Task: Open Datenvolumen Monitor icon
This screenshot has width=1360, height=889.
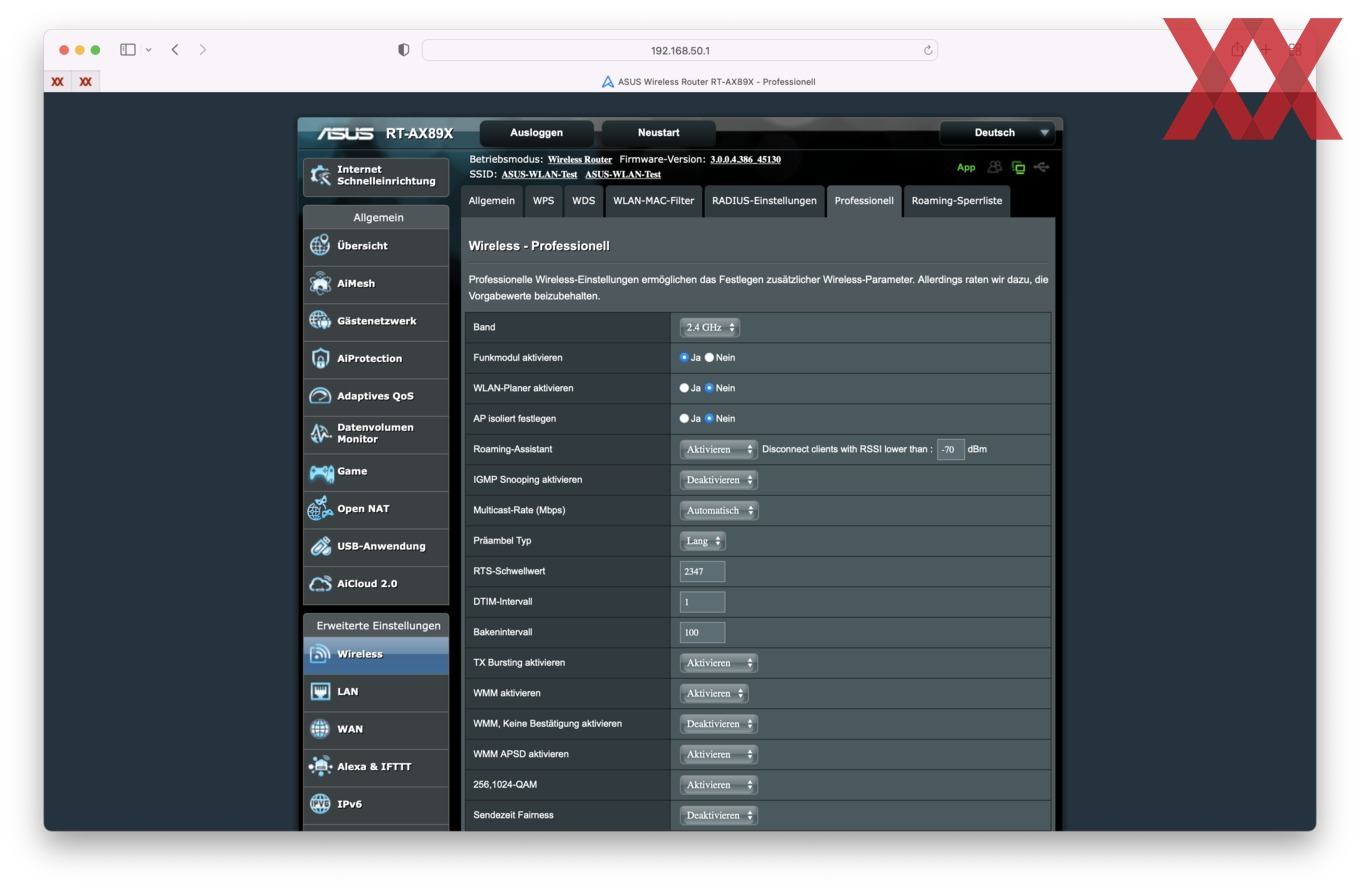Action: pyautogui.click(x=320, y=433)
